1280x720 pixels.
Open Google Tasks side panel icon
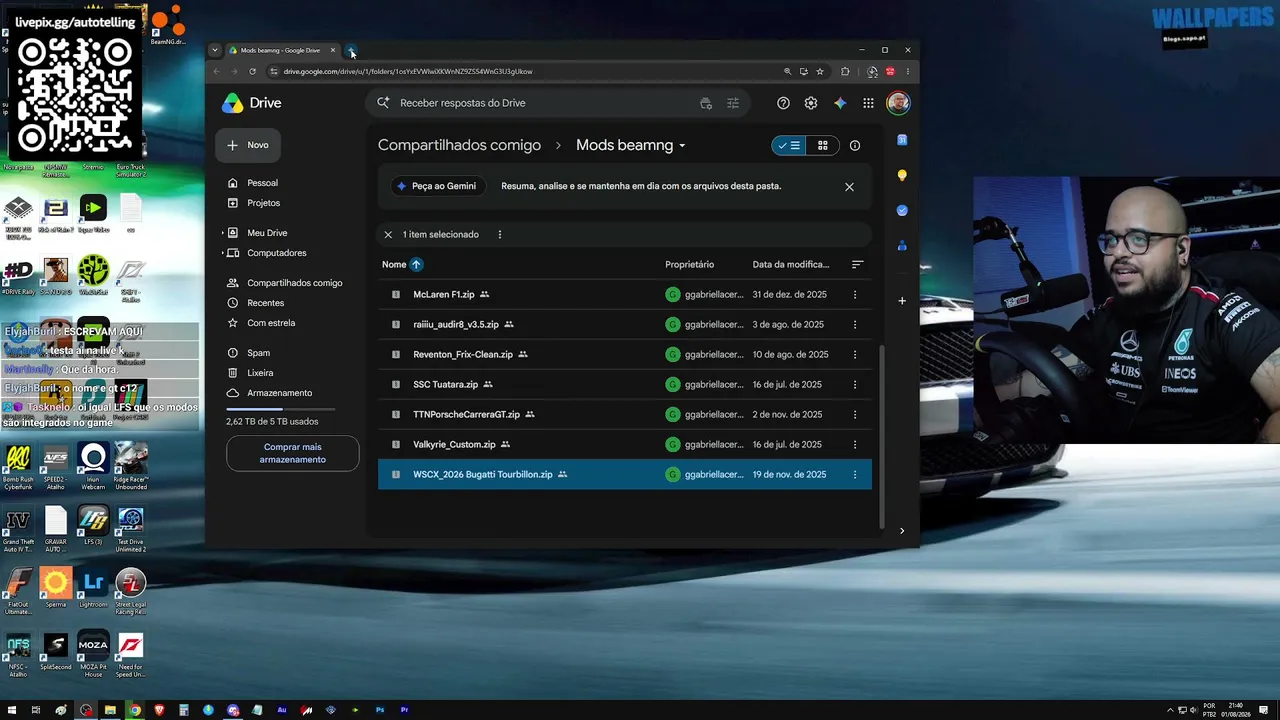pos(902,210)
